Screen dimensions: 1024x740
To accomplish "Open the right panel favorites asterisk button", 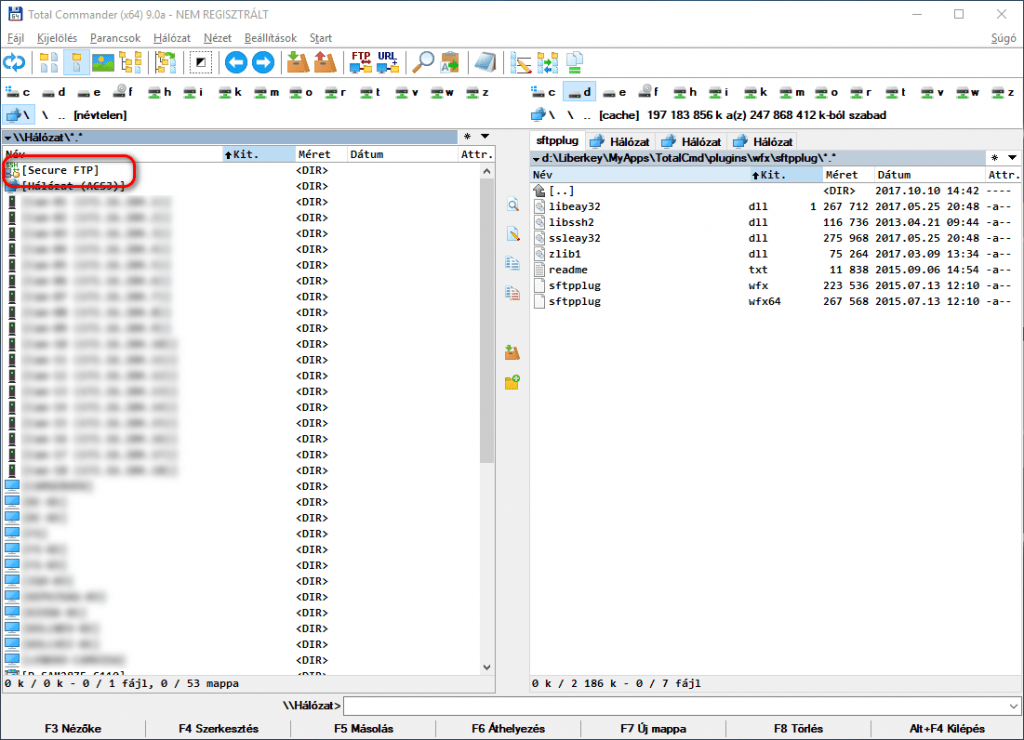I will tap(994, 157).
